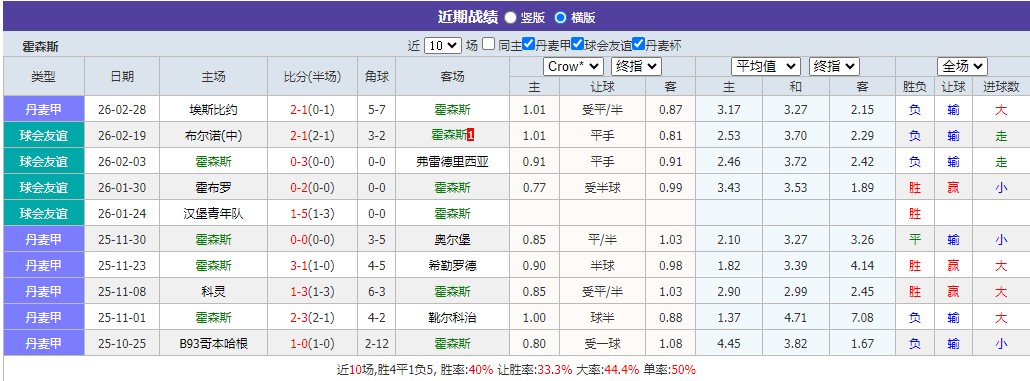Viewport: 1030px width, 381px height.
Task: Open the recent matches count dropdown showing 10
Action: click(x=442, y=45)
